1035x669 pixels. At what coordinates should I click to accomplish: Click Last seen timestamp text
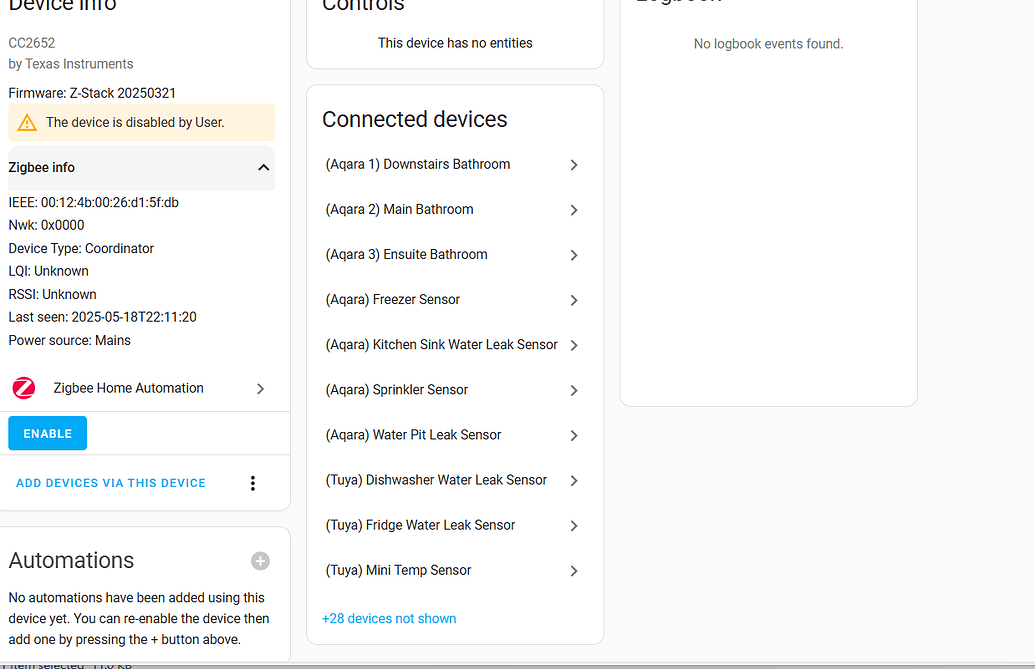(102, 317)
